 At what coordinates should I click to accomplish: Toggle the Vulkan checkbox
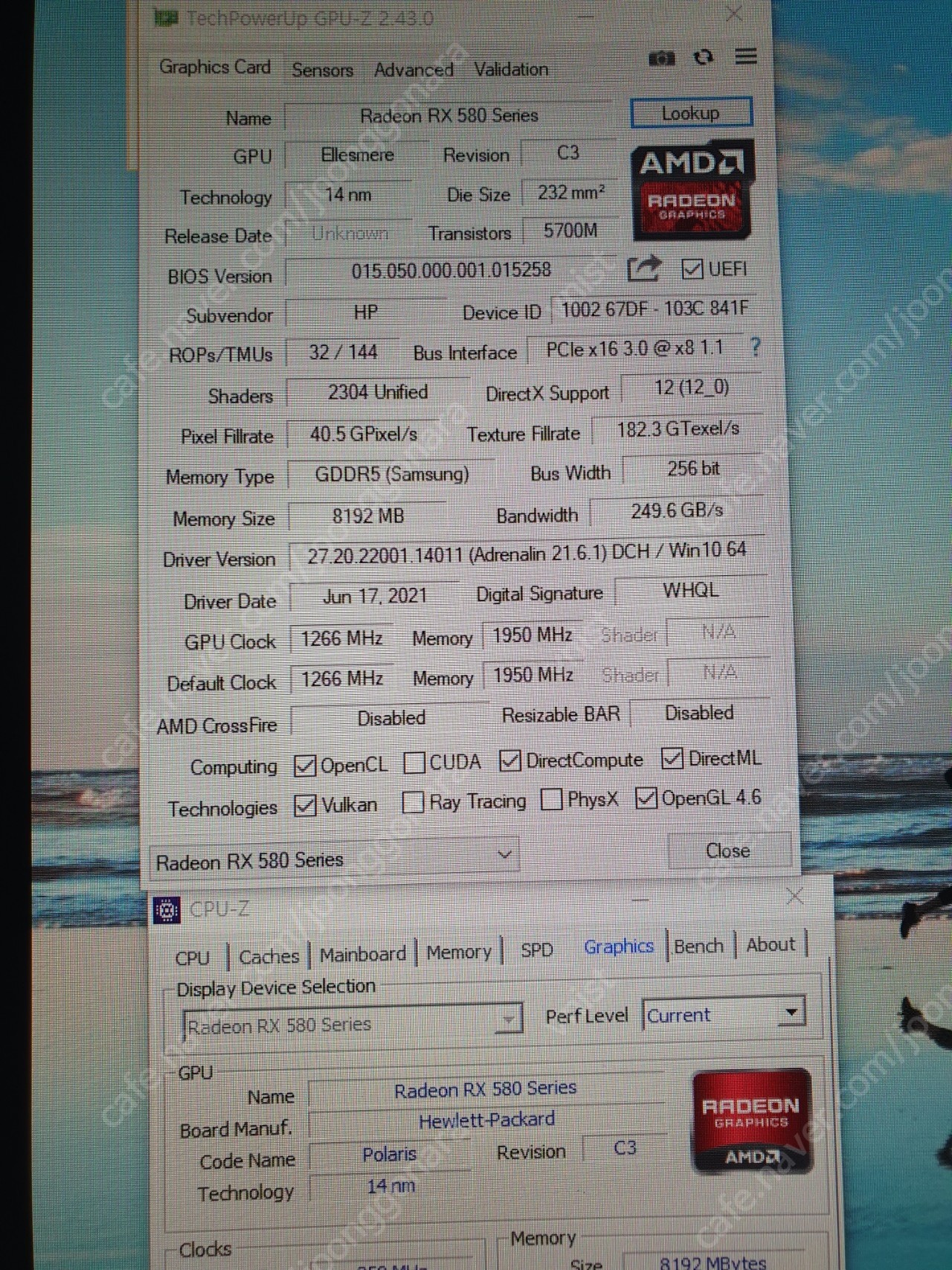tap(305, 806)
